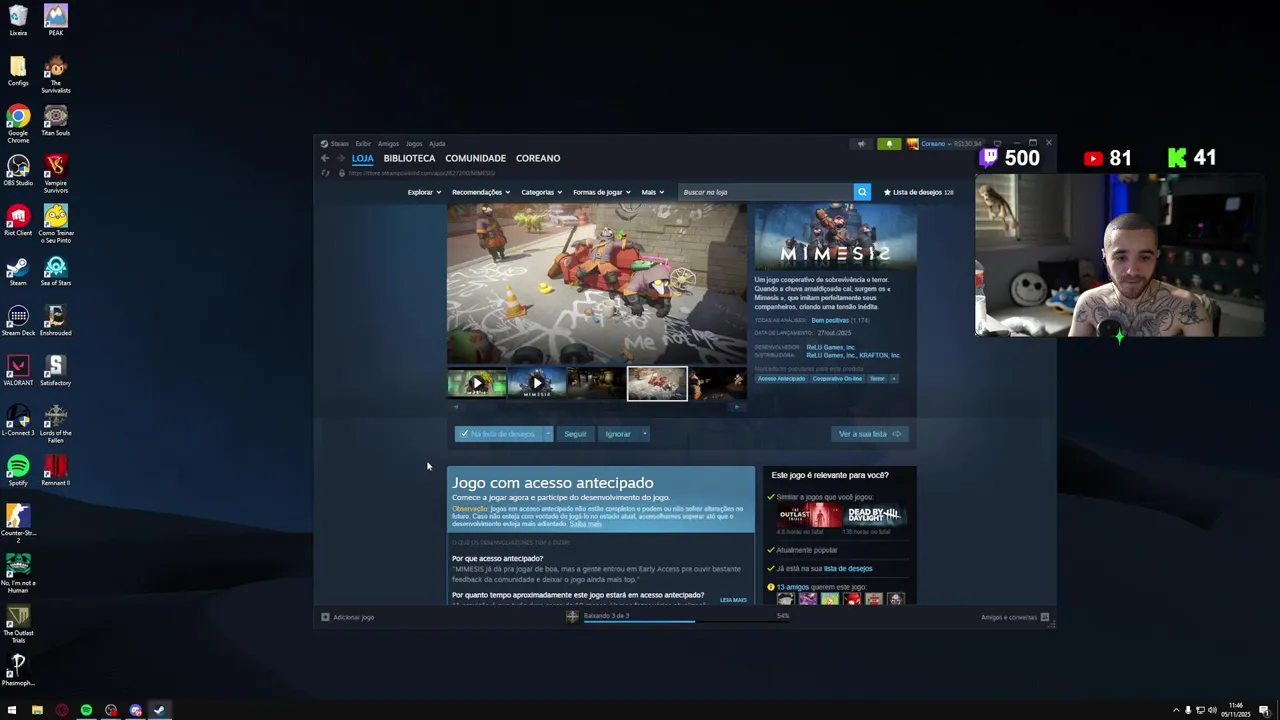1280x720 pixels.
Task: Open Lords of the Fallen desktop shortcut
Action: [x=56, y=424]
